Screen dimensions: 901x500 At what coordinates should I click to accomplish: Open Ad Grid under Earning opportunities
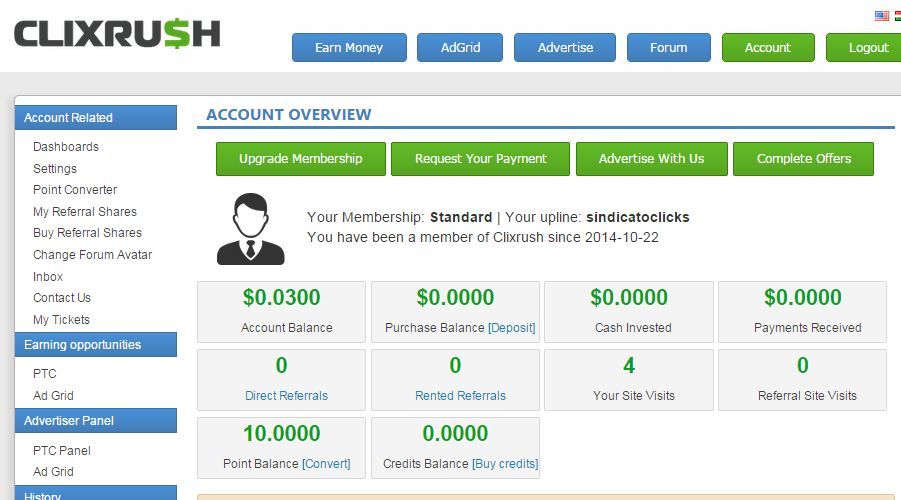click(x=53, y=395)
